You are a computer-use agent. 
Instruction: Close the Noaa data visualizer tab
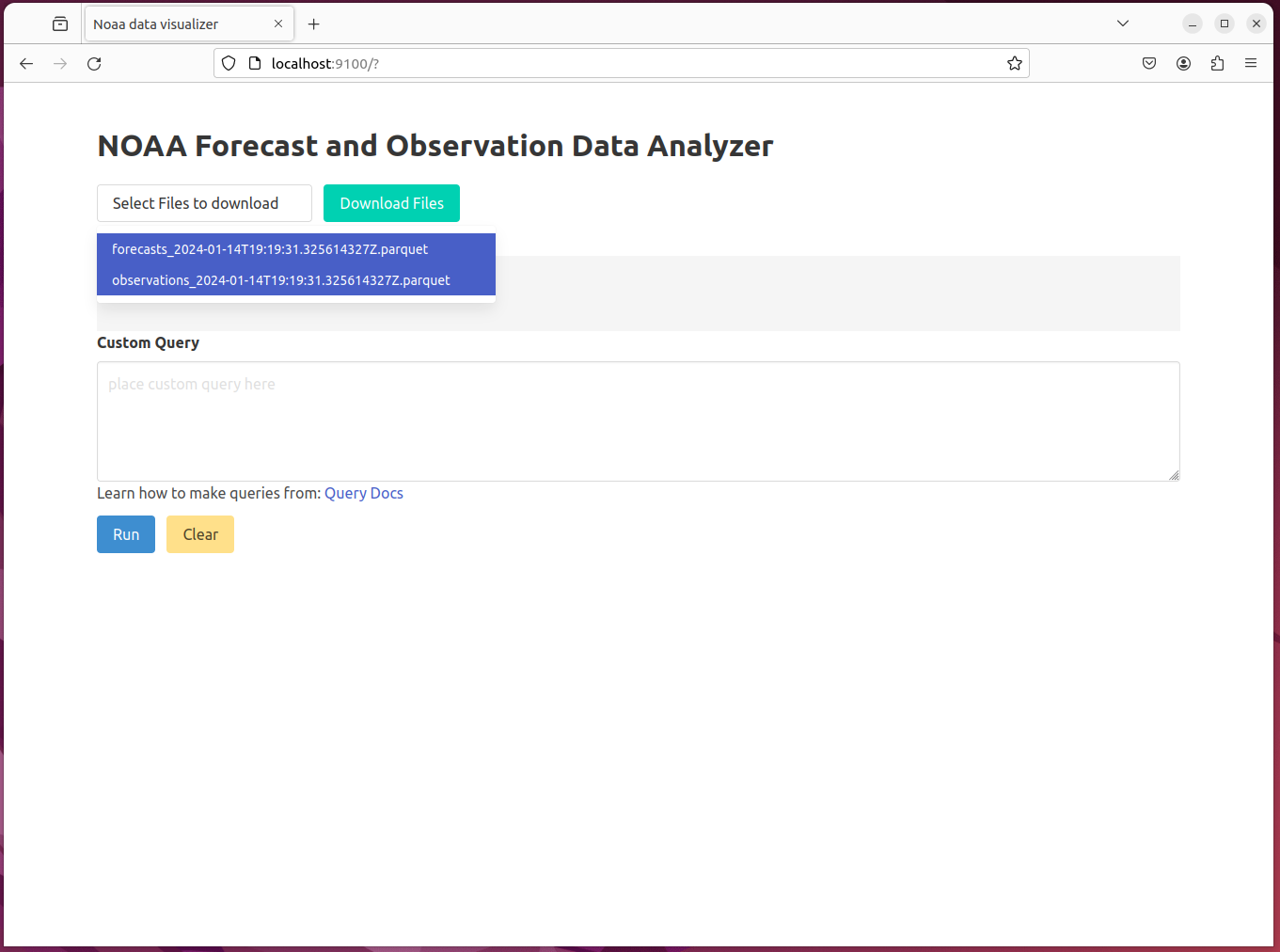[278, 24]
